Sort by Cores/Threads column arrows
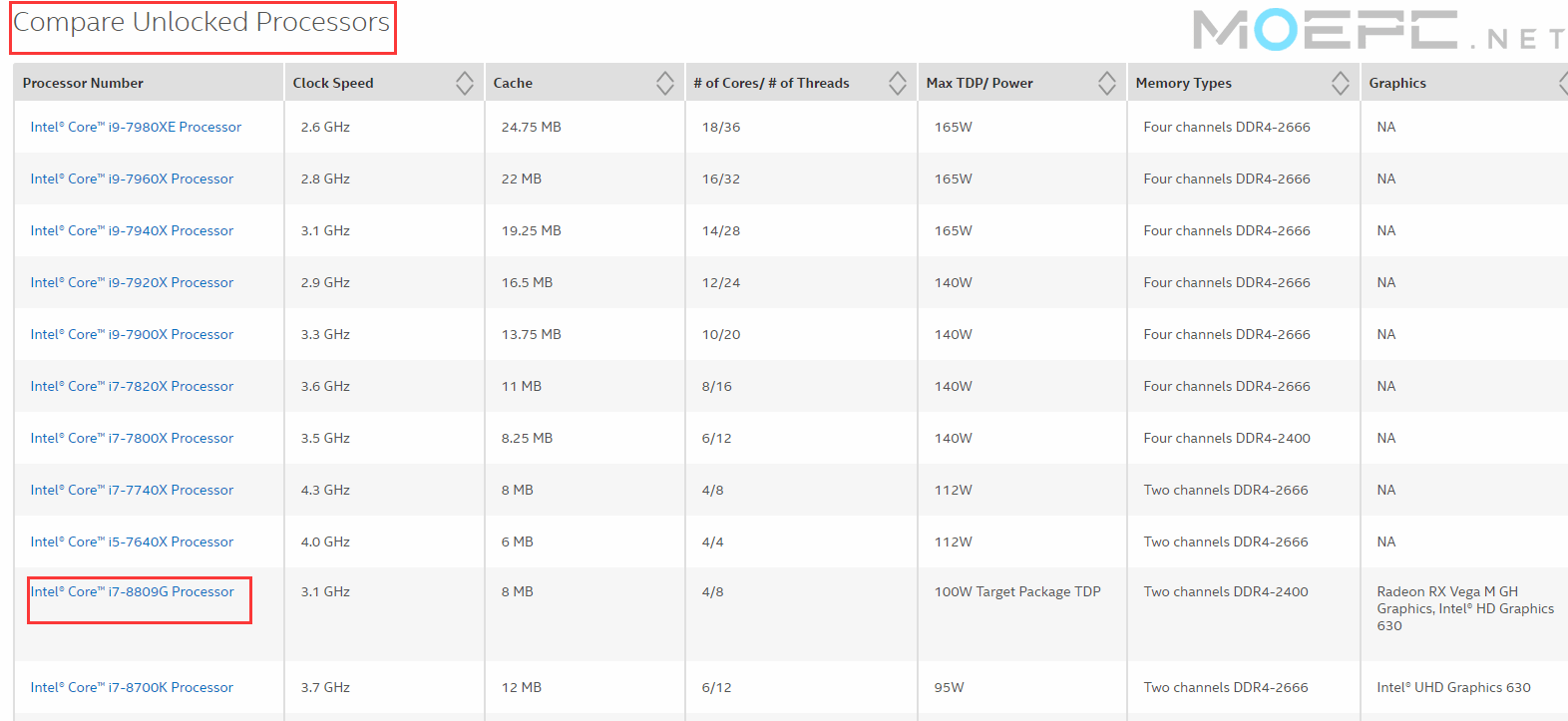The width and height of the screenshot is (1568, 721). tap(897, 83)
